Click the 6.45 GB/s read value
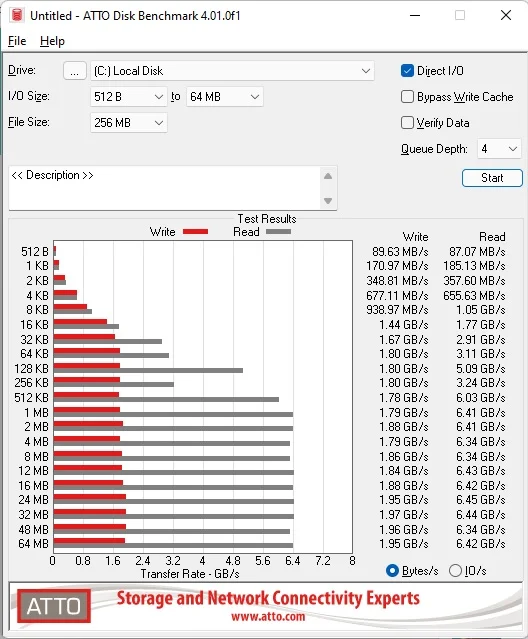Viewport: 528px width, 639px height. coord(481,500)
